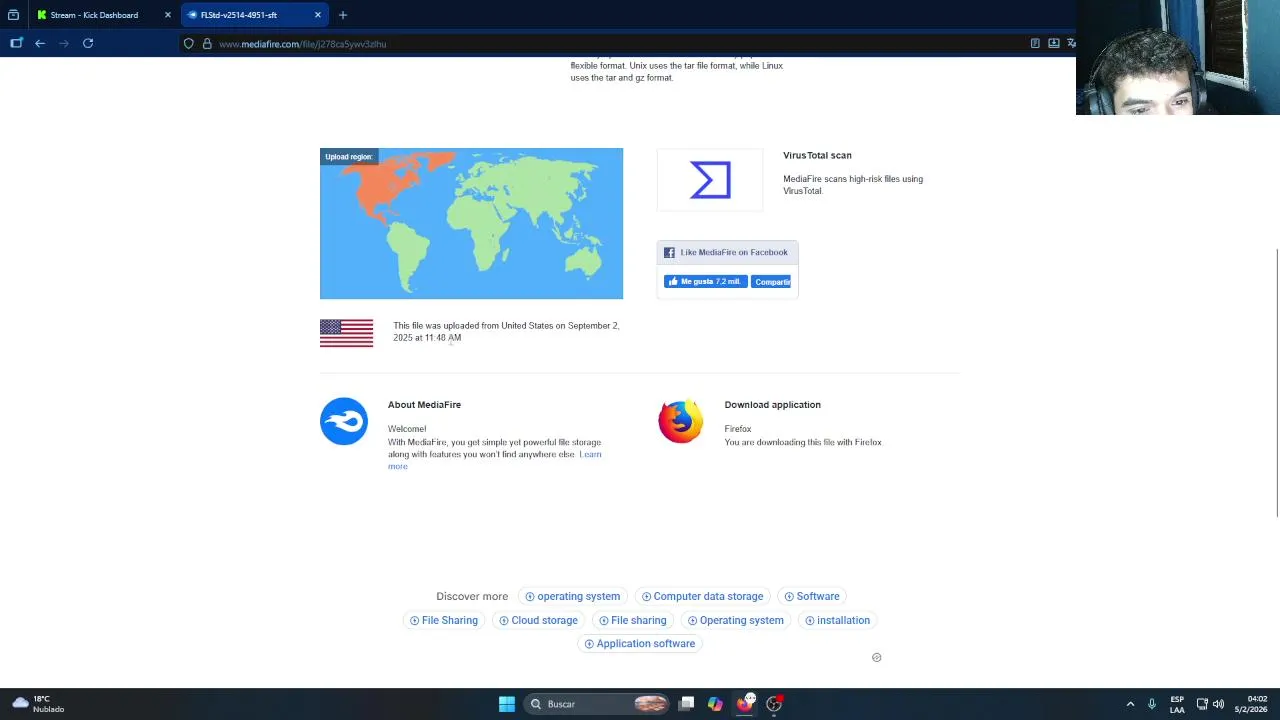This screenshot has height=720, width=1280.
Task: Click the forward navigation arrow
Action: point(64,43)
